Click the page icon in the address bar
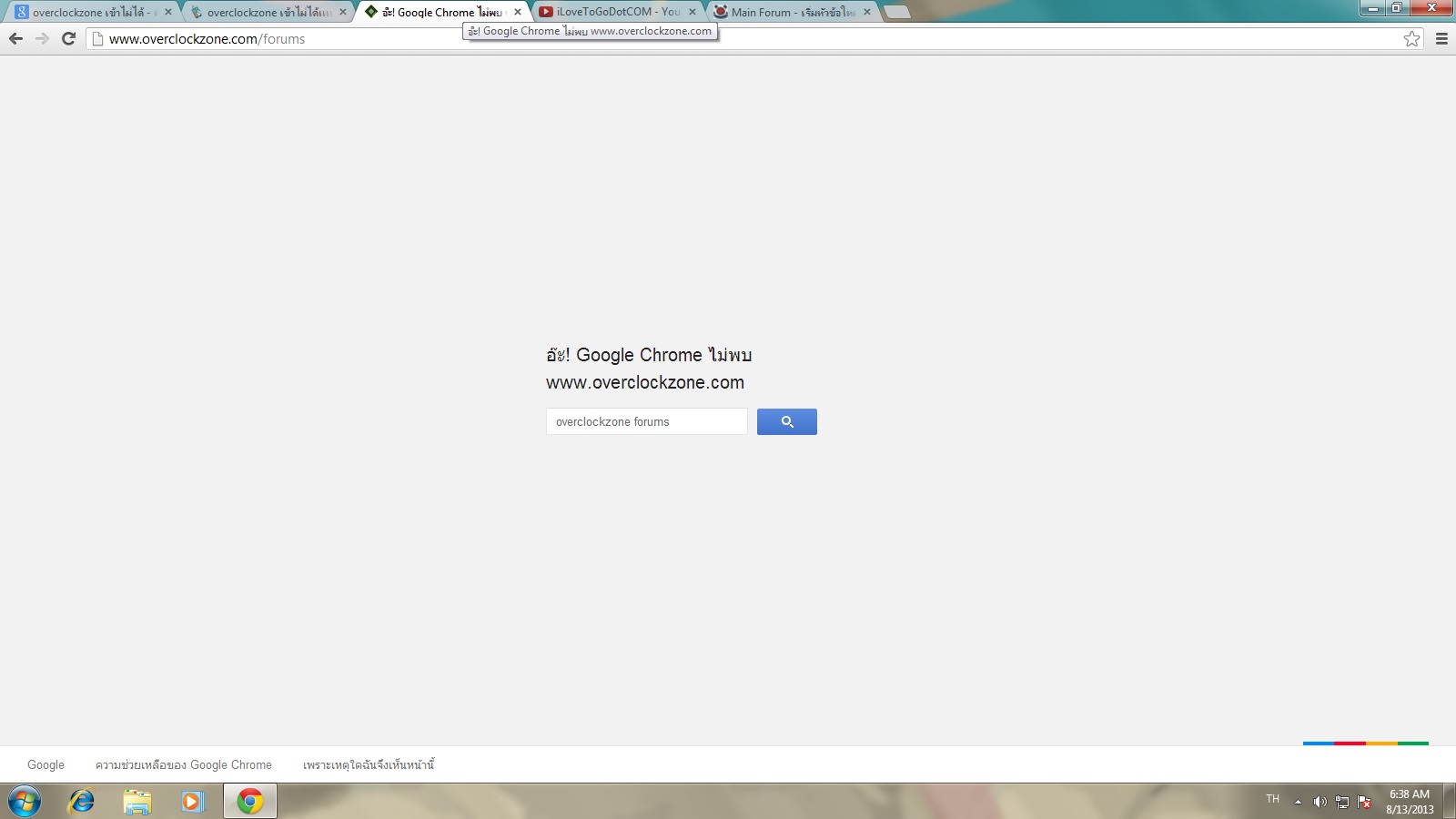 click(97, 38)
